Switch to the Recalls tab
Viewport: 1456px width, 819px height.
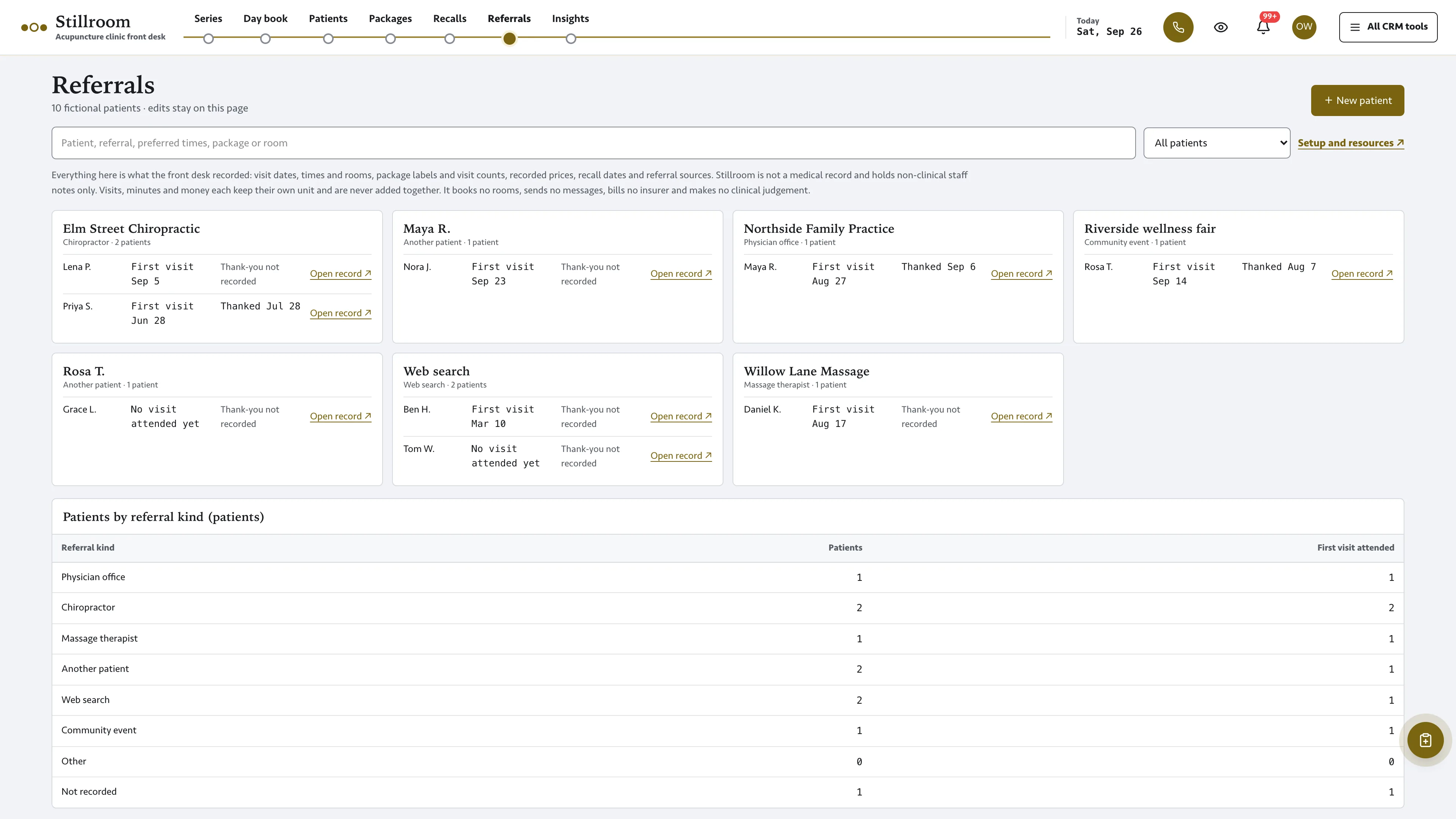pos(449,19)
